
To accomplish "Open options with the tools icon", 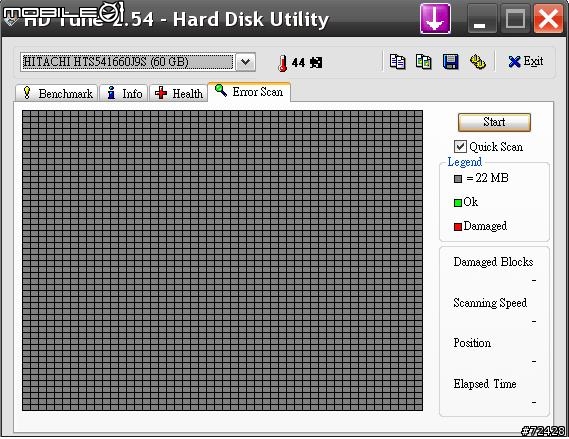I will point(478,62).
